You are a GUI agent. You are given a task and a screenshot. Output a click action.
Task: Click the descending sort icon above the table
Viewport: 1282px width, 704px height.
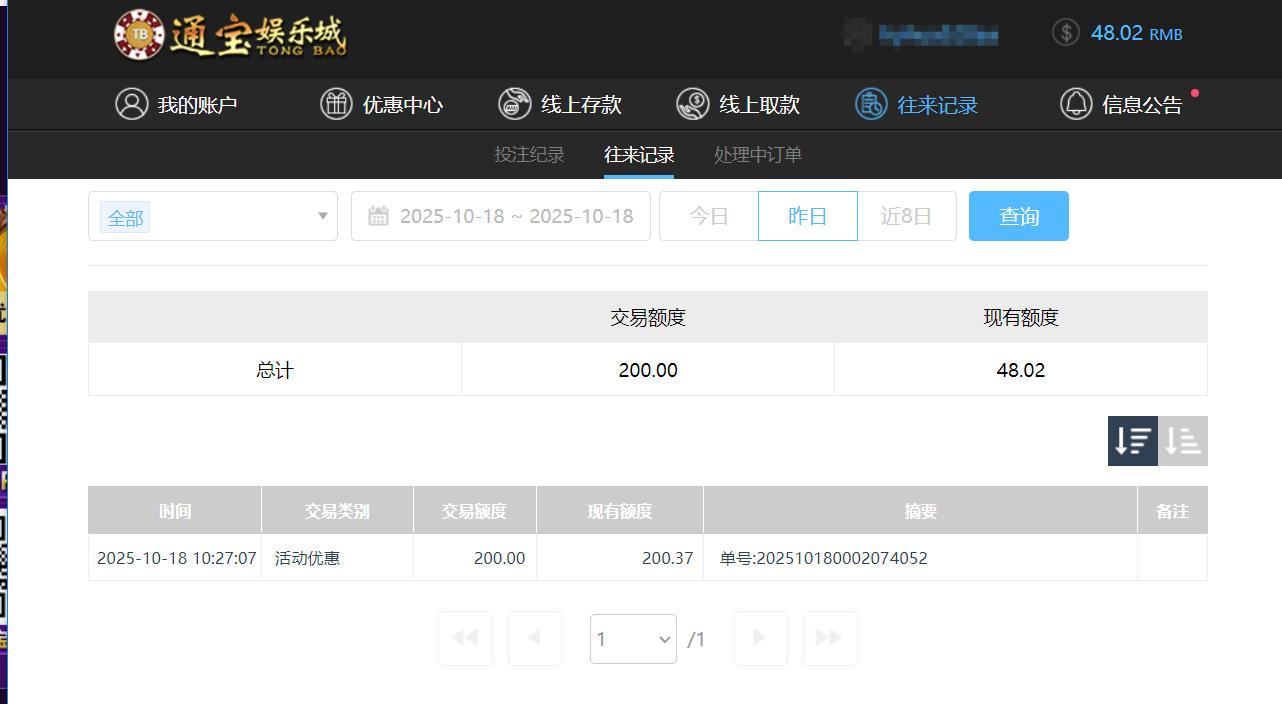coord(1132,440)
